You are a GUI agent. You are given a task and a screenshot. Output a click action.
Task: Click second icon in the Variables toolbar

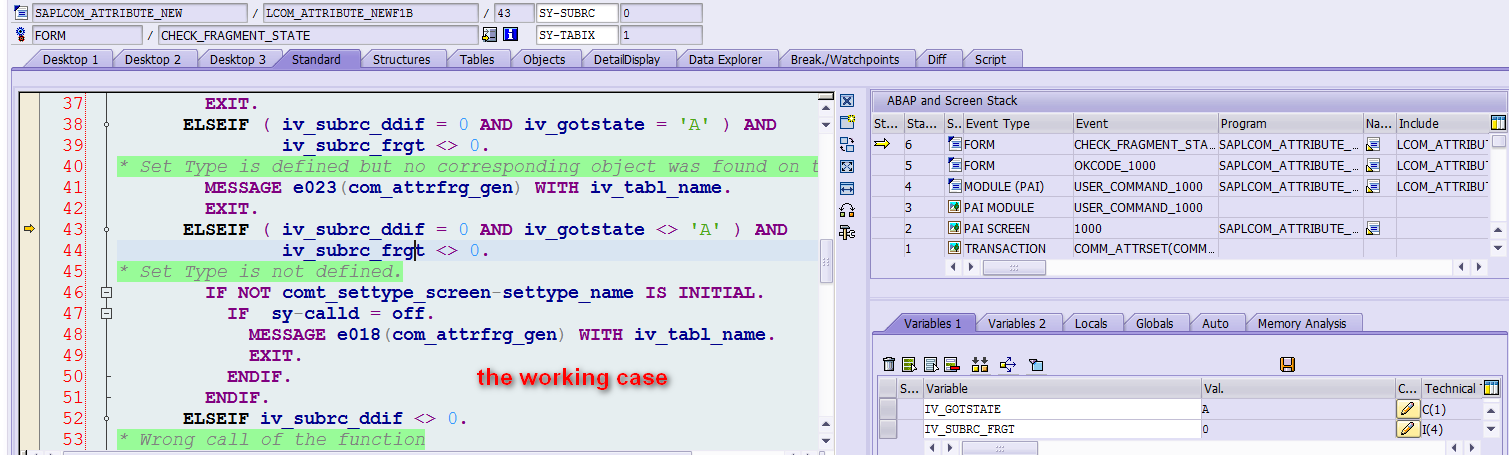(909, 365)
